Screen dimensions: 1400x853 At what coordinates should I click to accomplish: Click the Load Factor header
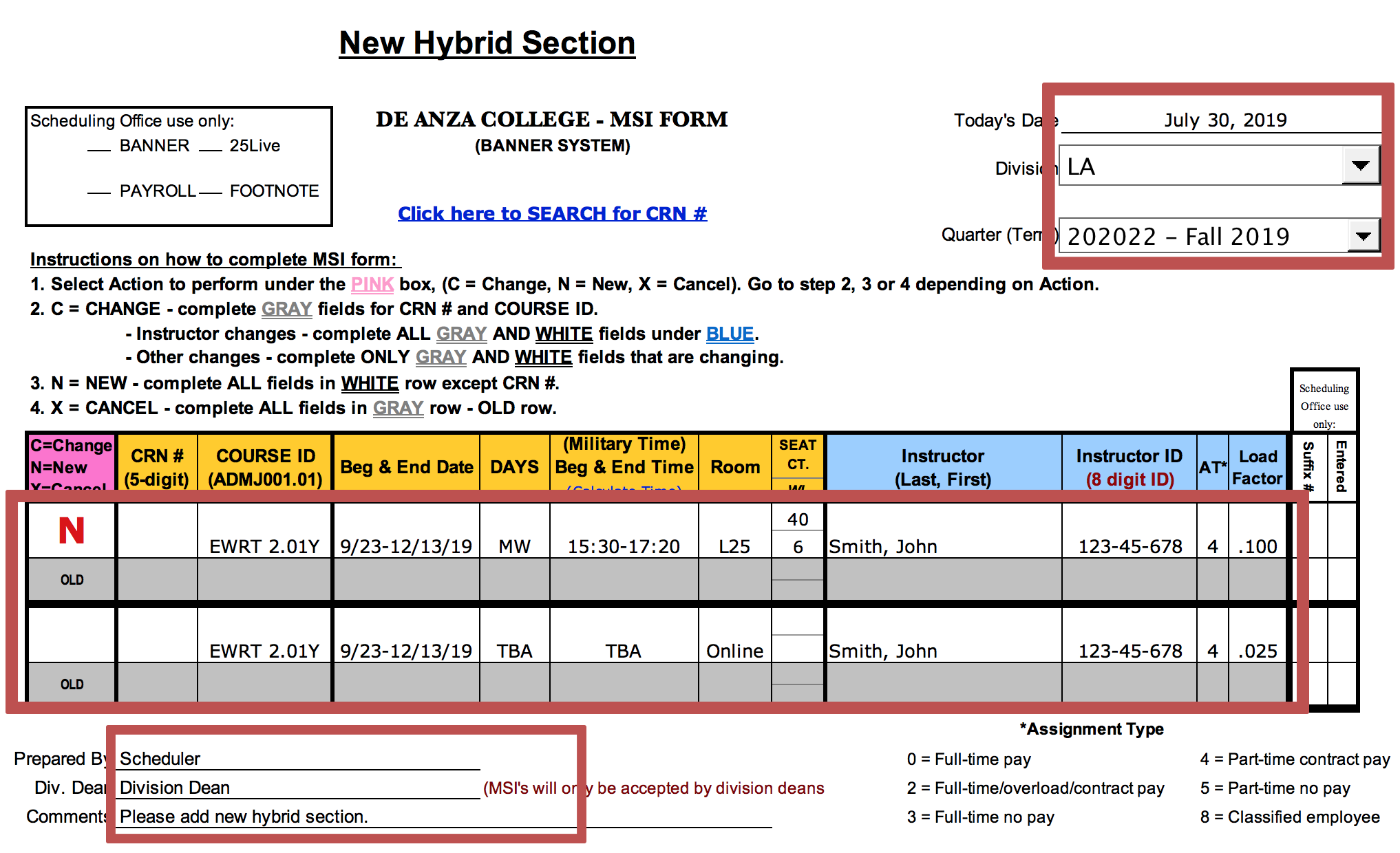[1258, 466]
